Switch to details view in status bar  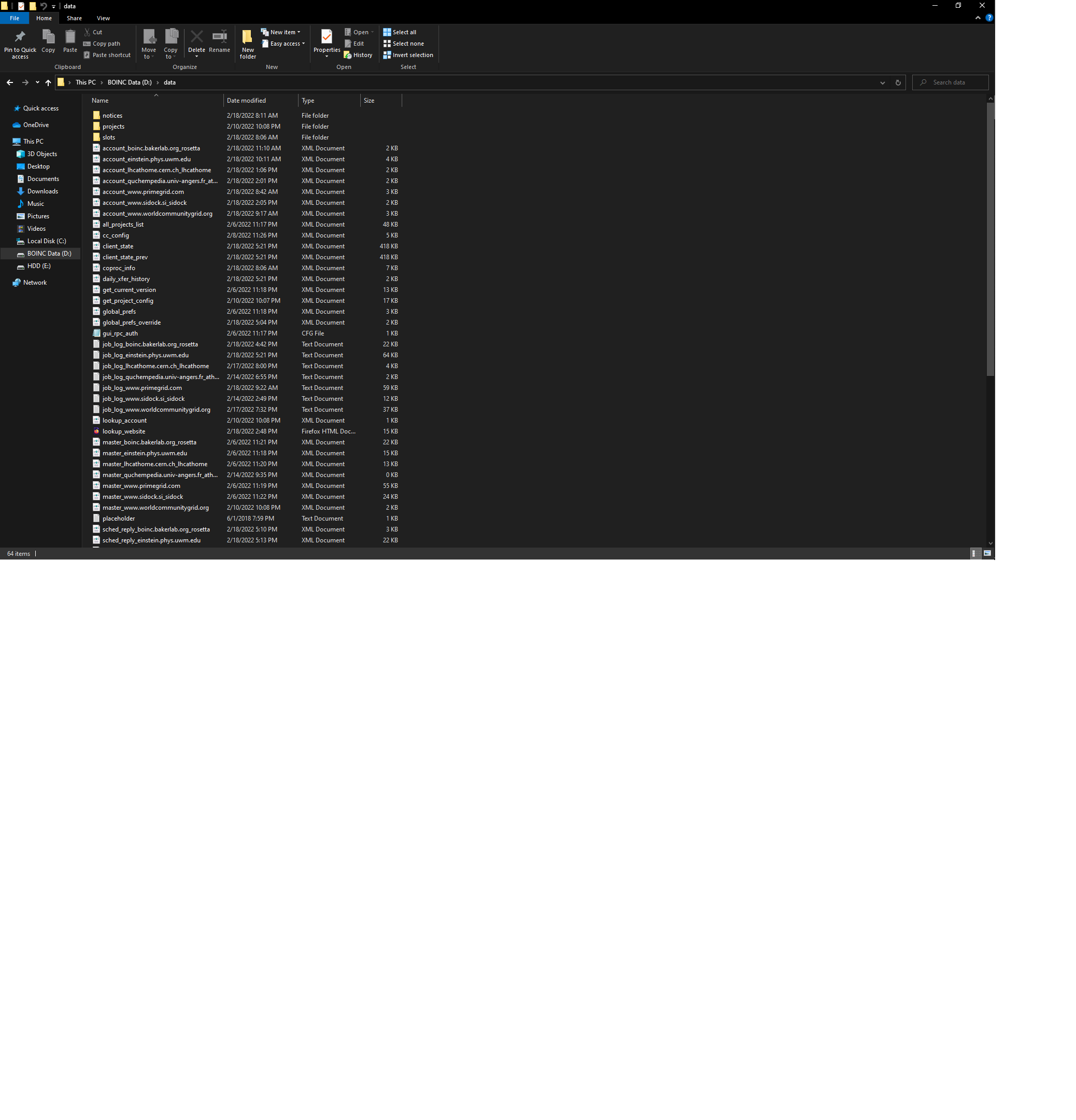tap(974, 553)
